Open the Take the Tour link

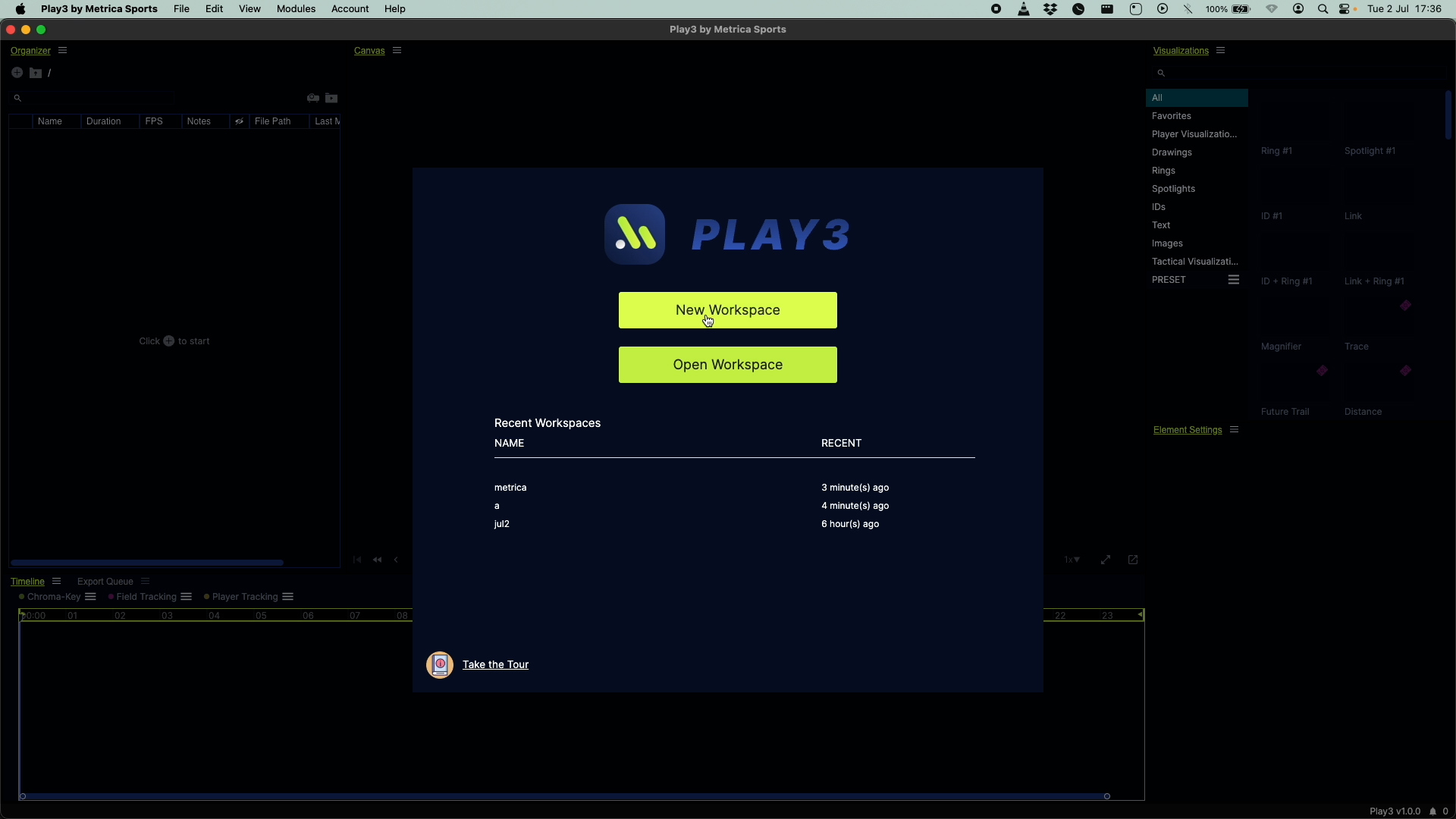495,664
